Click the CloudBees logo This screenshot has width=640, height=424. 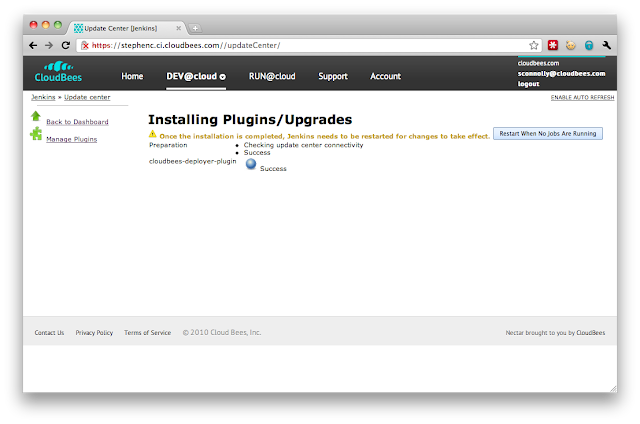(58, 73)
